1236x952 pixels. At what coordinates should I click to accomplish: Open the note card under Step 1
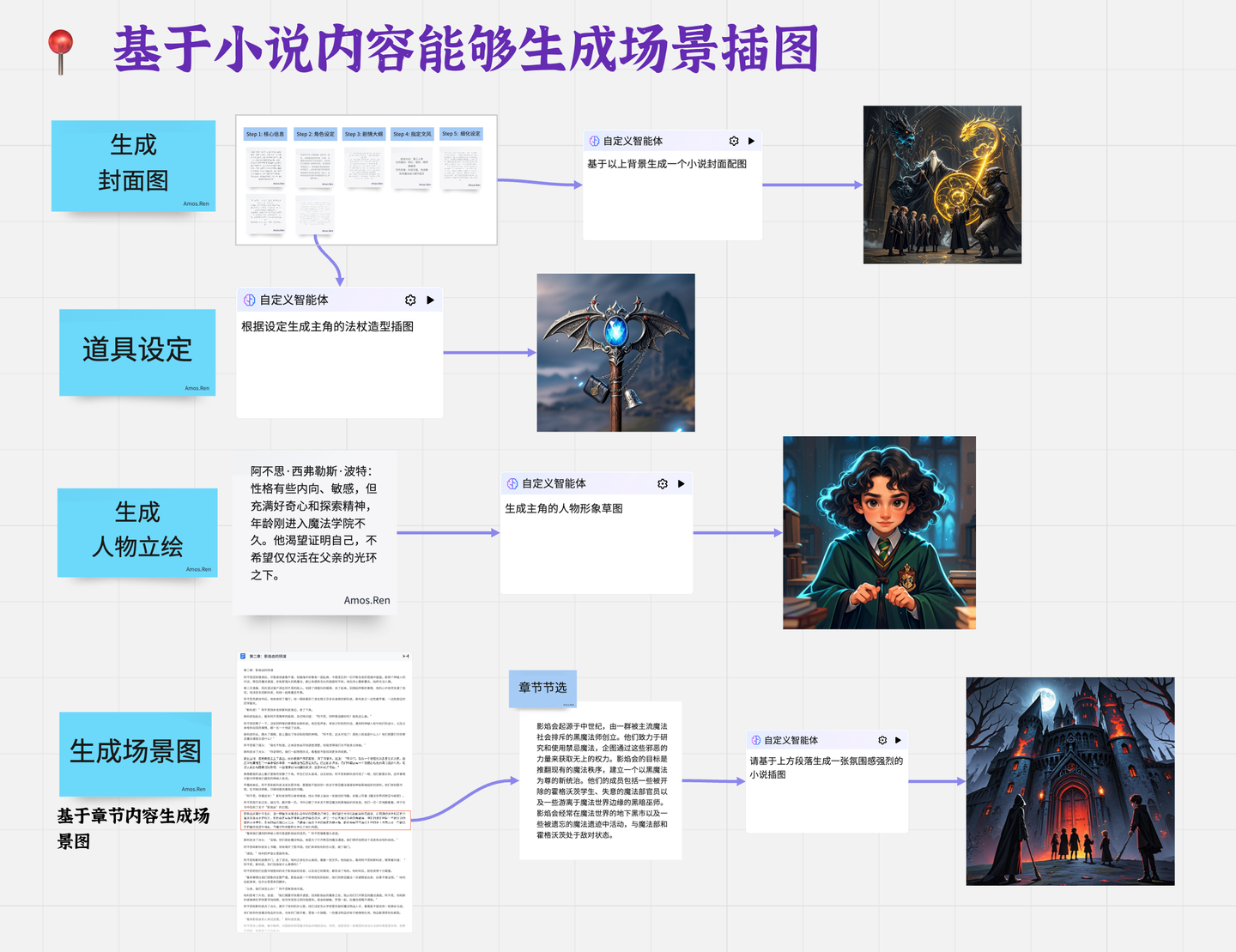[266, 167]
